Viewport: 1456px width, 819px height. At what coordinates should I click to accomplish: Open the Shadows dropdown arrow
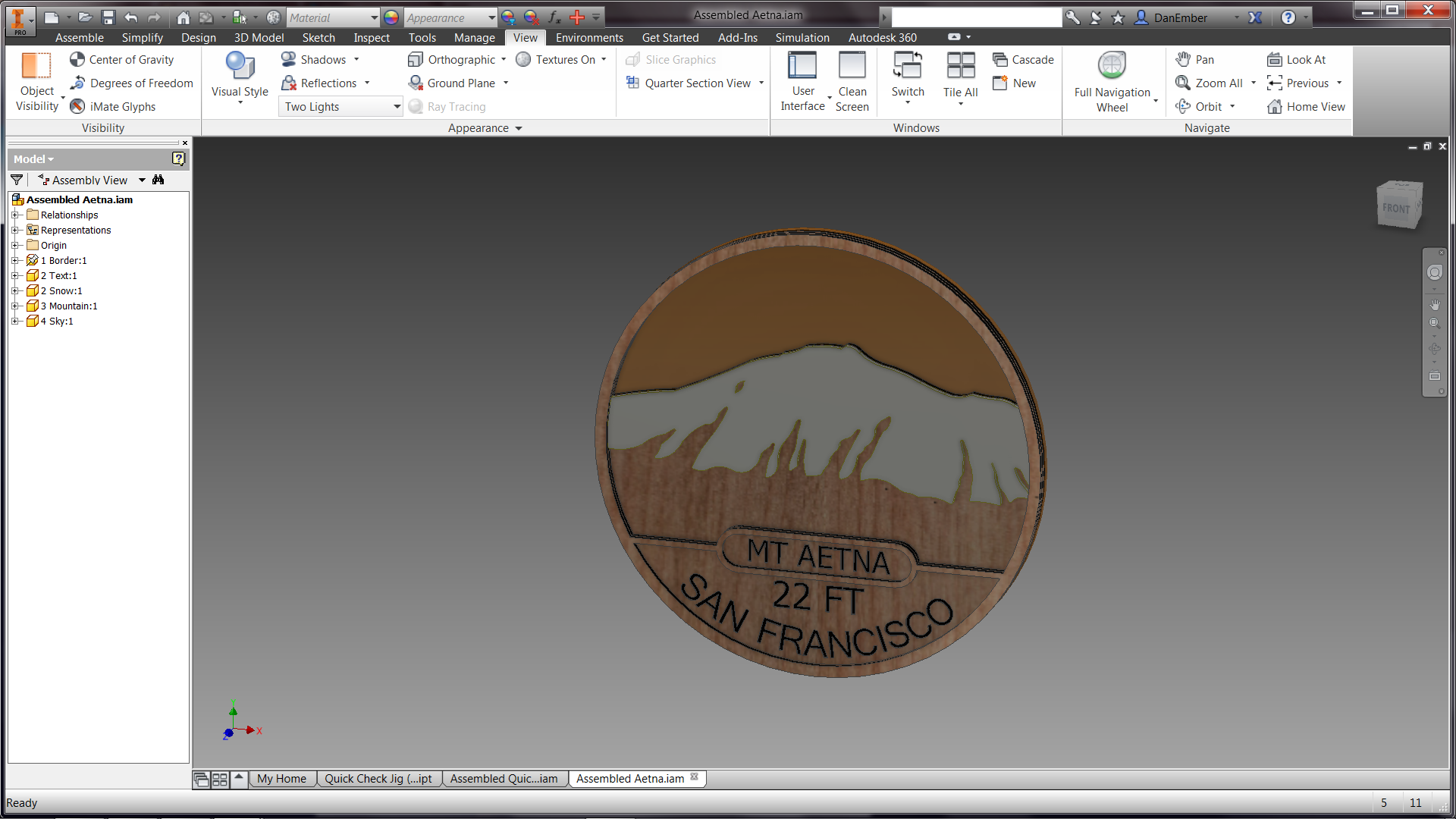356,60
